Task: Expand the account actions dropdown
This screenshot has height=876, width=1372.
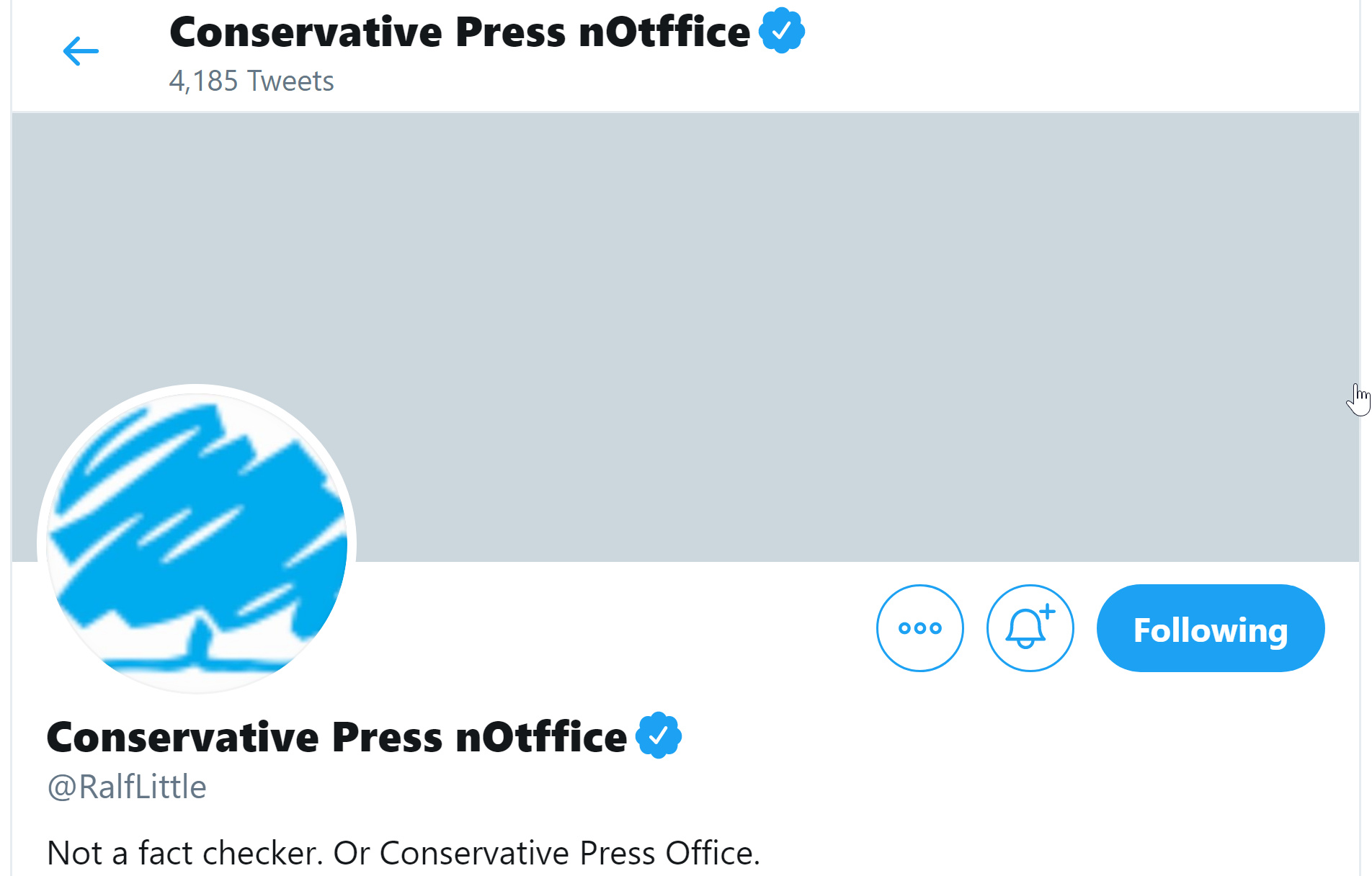Action: [x=919, y=628]
